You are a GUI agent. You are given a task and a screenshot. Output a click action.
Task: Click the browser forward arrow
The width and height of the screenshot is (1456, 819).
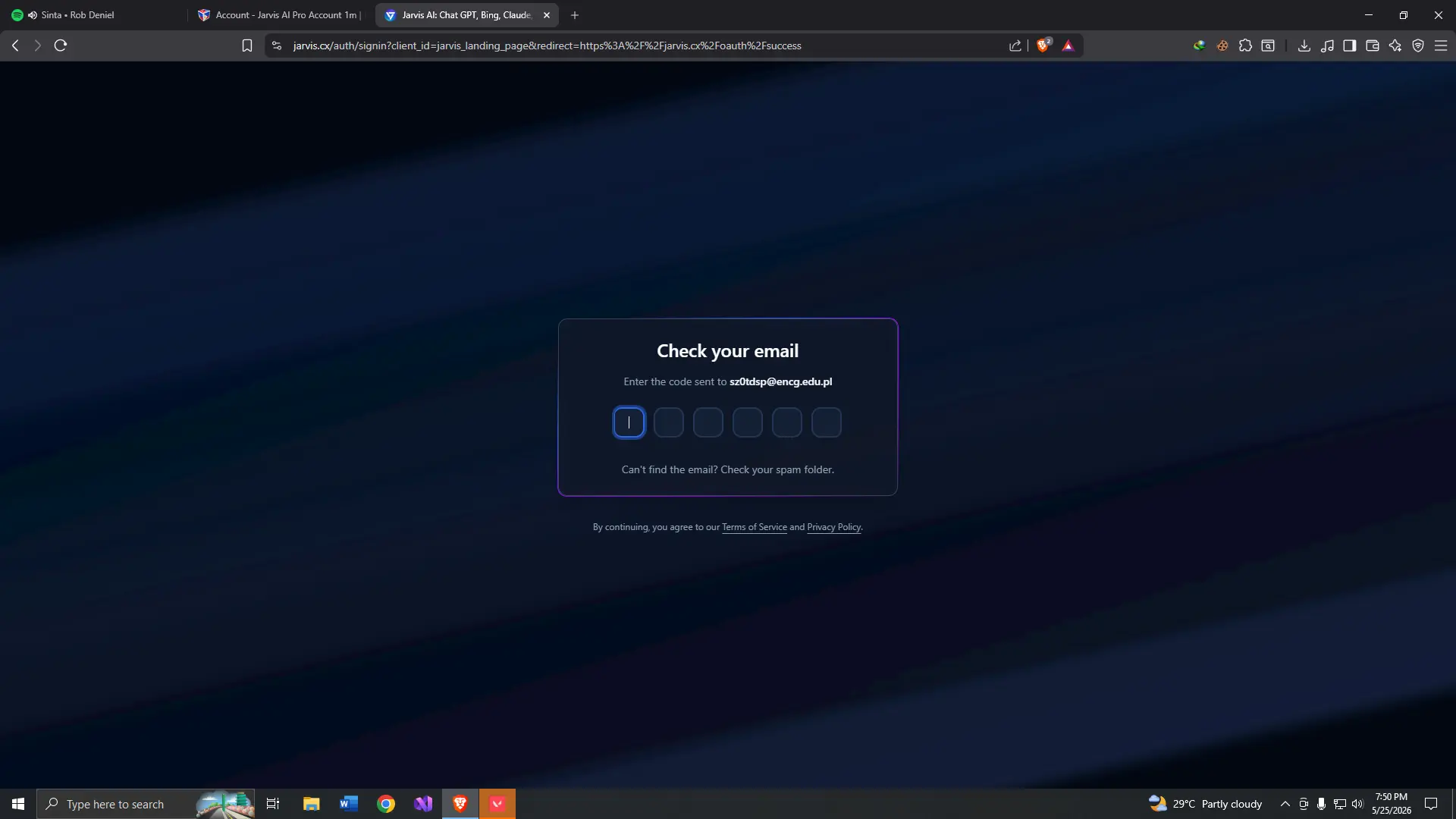pos(37,45)
